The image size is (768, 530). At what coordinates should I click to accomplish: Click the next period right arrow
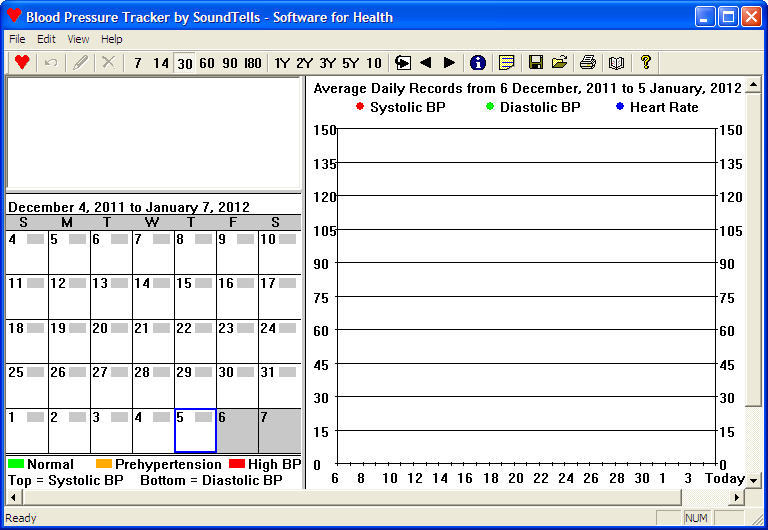click(449, 63)
